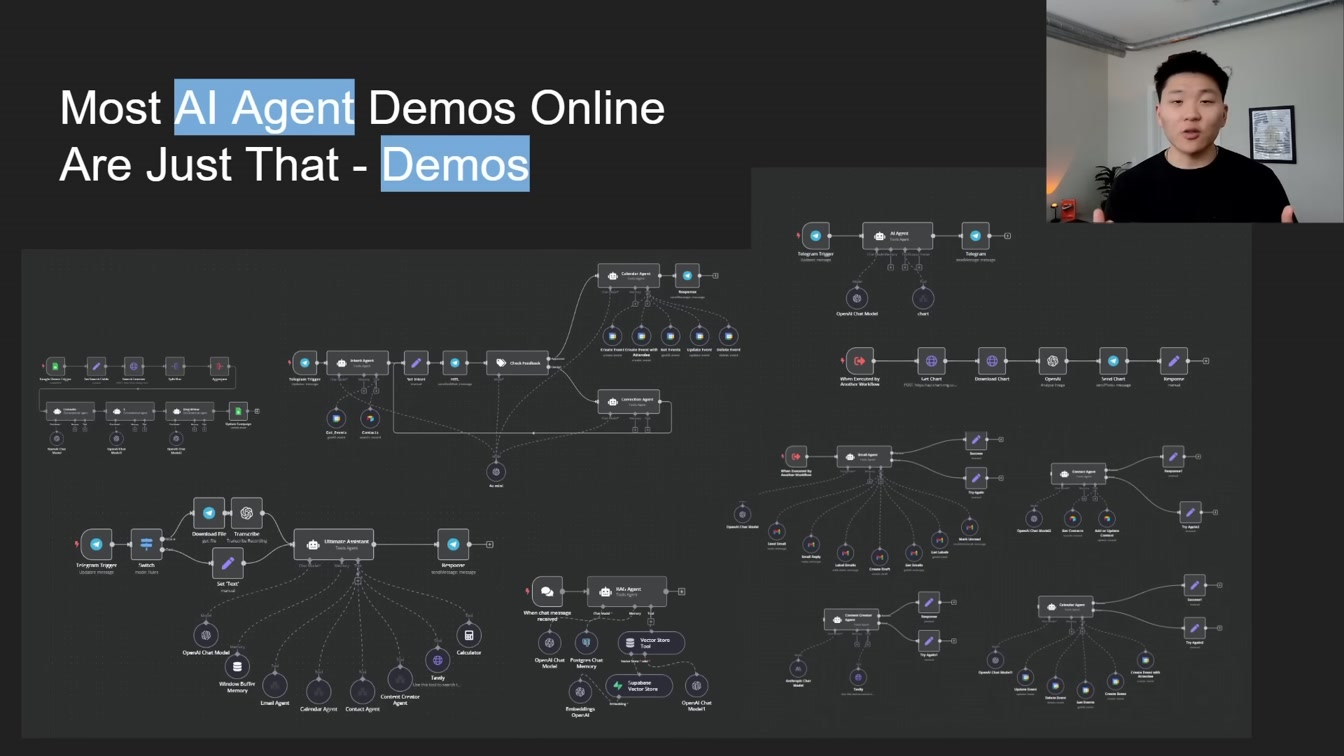Click the presenter webcam video thumbnail

pyautogui.click(x=1195, y=111)
